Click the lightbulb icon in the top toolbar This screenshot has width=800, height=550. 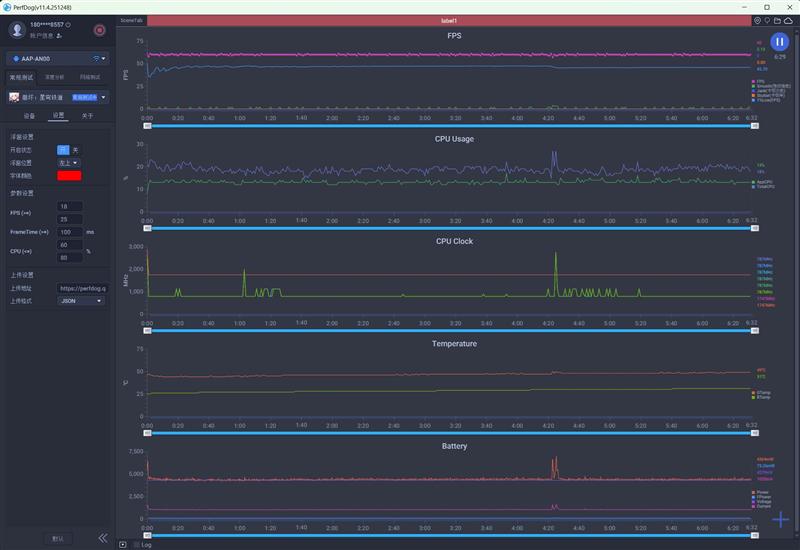767,20
